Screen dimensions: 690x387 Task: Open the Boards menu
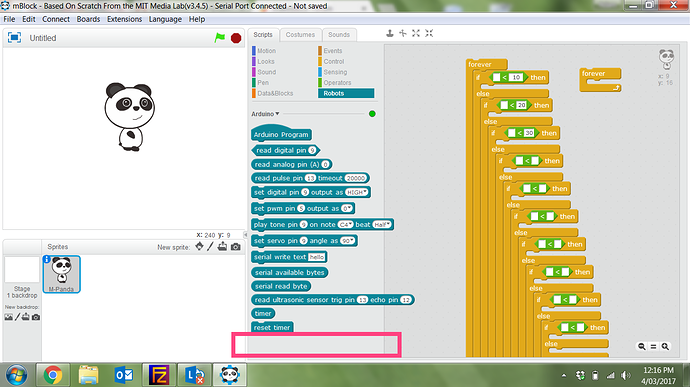coord(88,19)
